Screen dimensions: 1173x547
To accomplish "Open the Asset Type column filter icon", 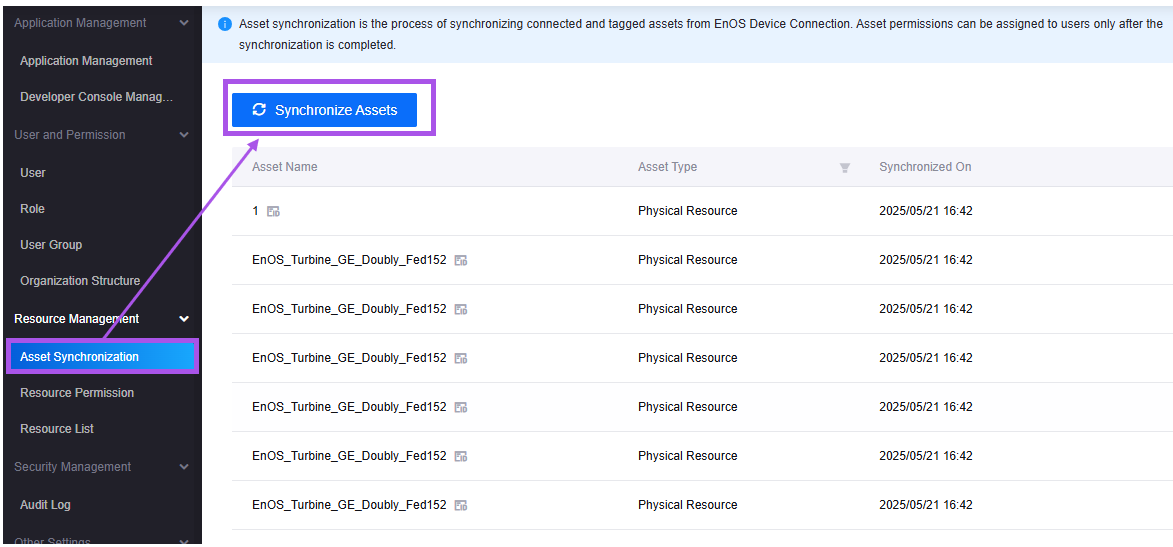I will click(x=845, y=168).
